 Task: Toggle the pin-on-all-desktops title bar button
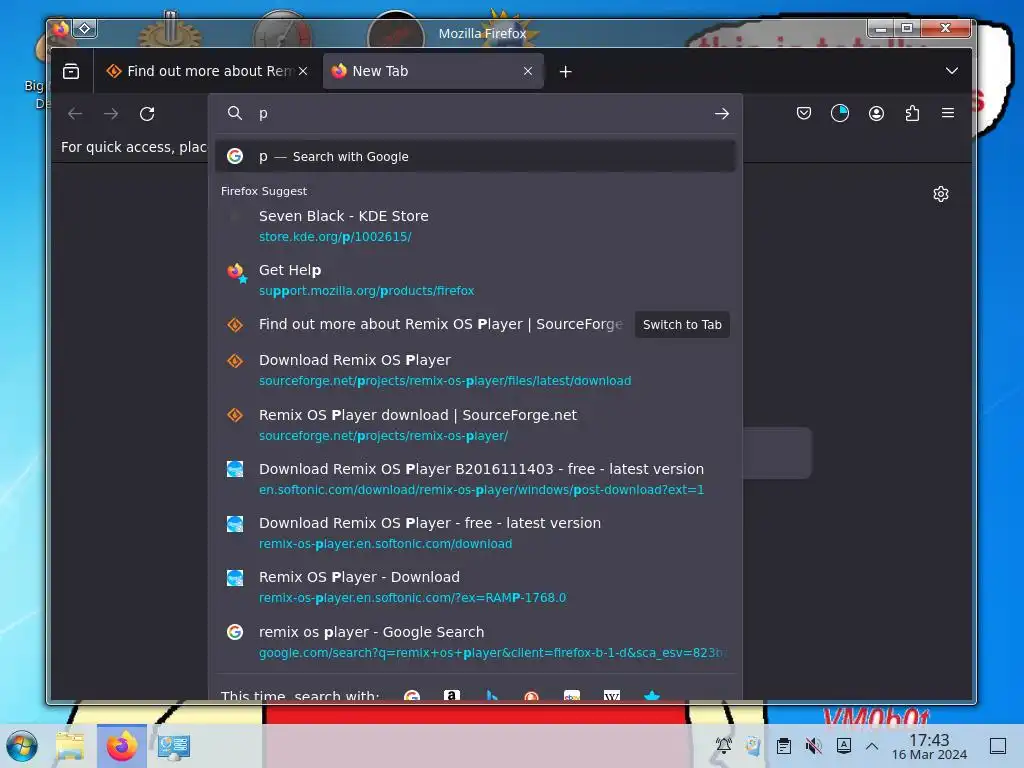(85, 28)
